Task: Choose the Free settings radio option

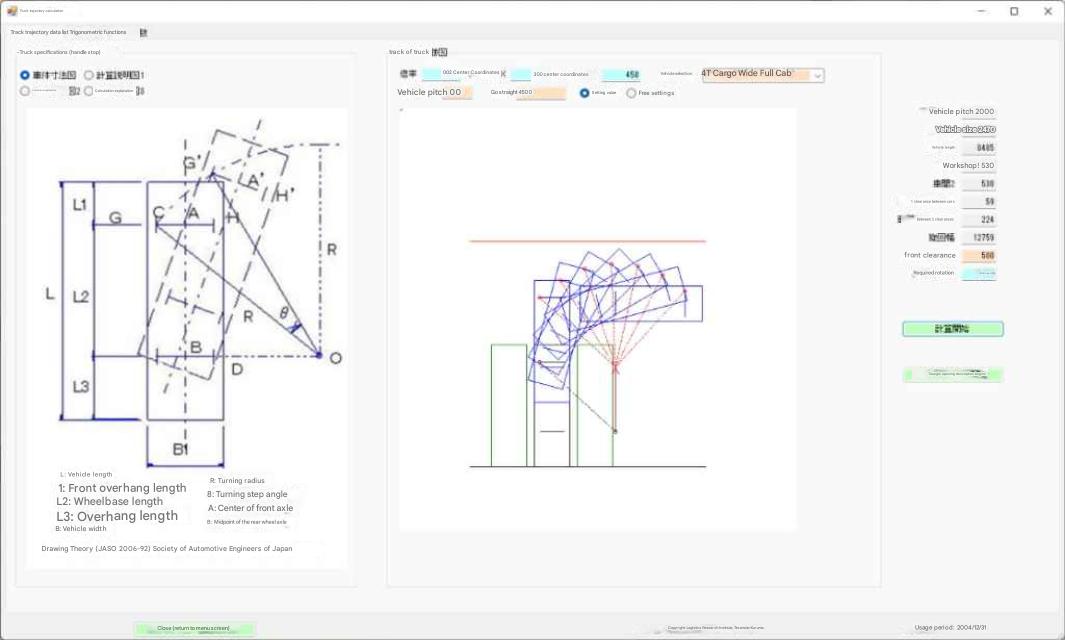Action: (x=631, y=93)
